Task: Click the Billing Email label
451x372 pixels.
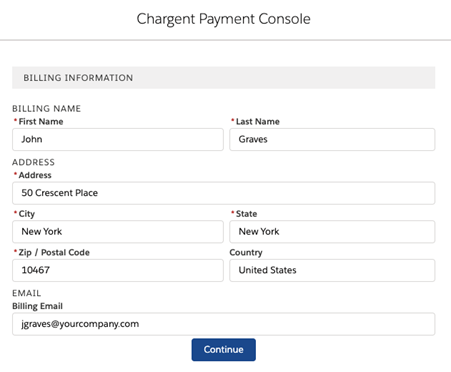Action: pos(37,306)
